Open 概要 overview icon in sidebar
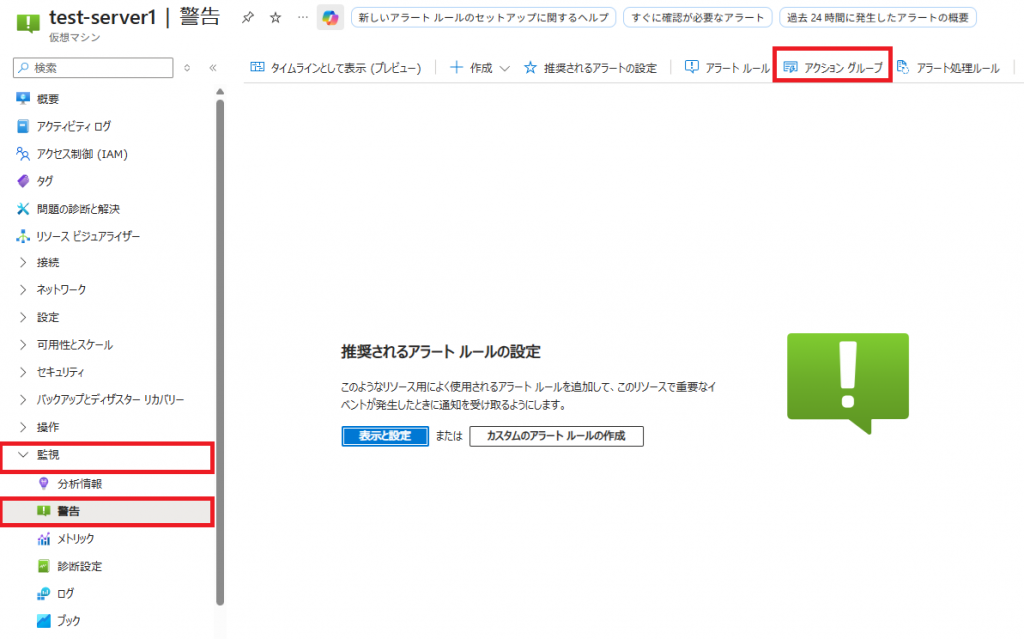The image size is (1024, 639). tap(25, 99)
